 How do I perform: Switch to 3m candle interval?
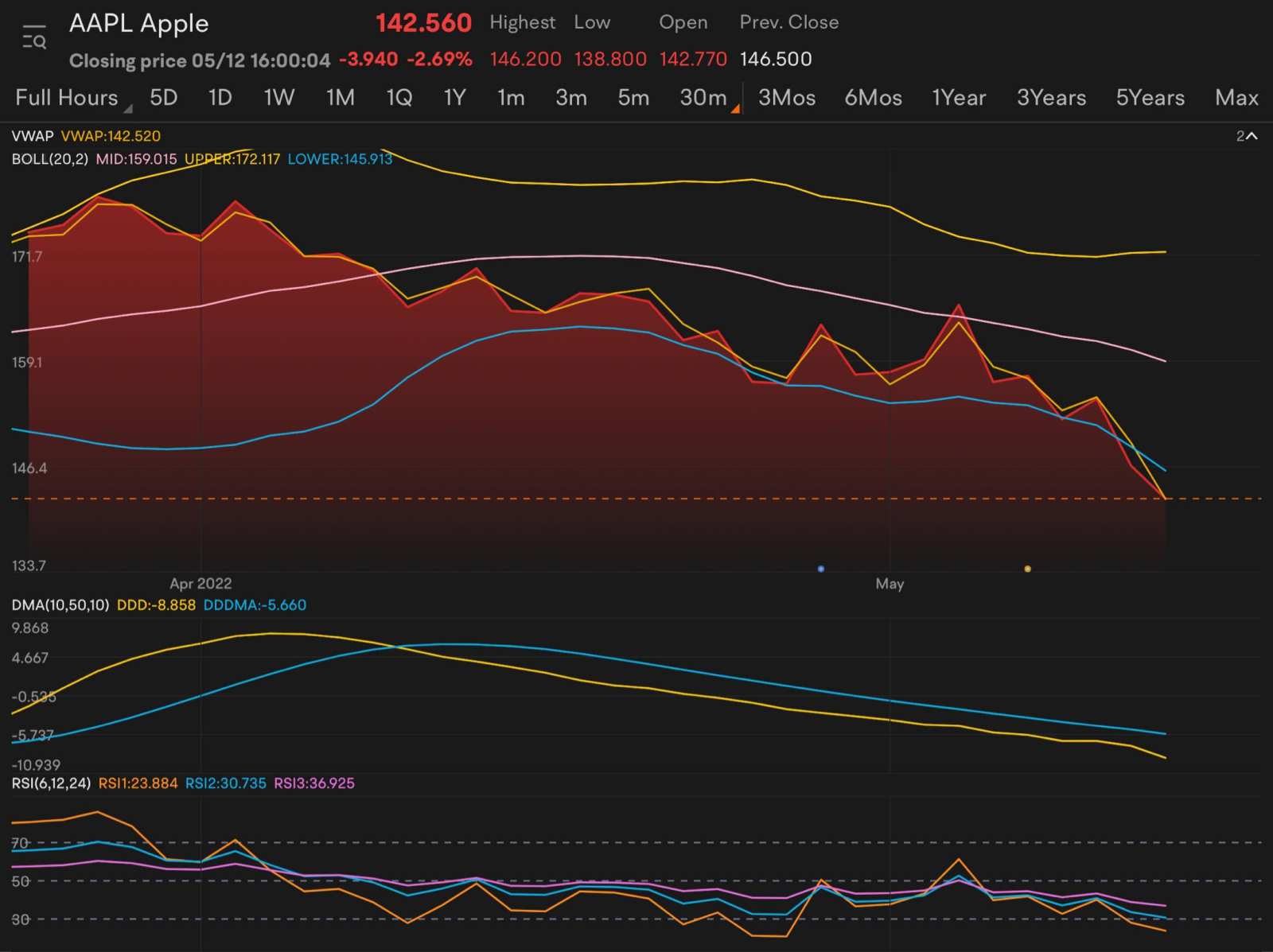point(571,98)
